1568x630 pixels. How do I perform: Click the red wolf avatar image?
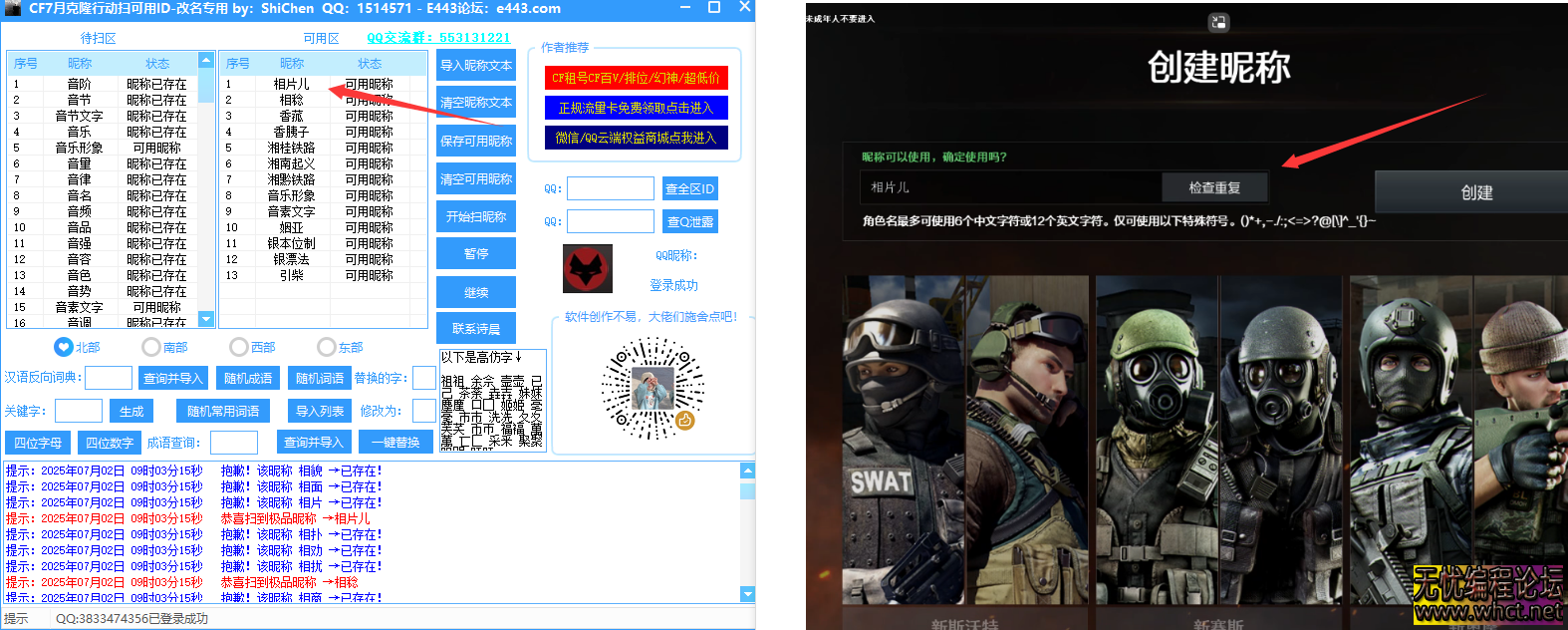coord(588,269)
